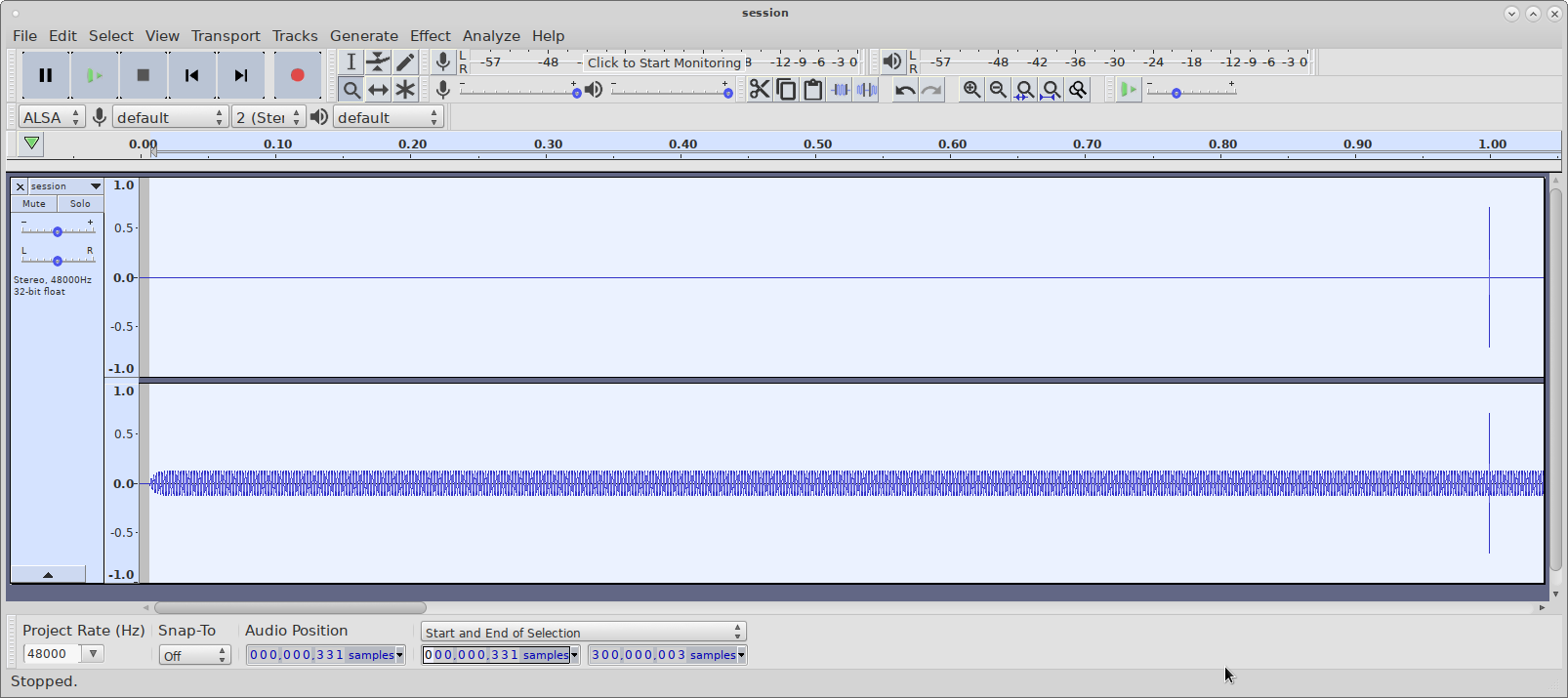Open the Effect menu
Screen dimensions: 1568x698
click(x=430, y=36)
